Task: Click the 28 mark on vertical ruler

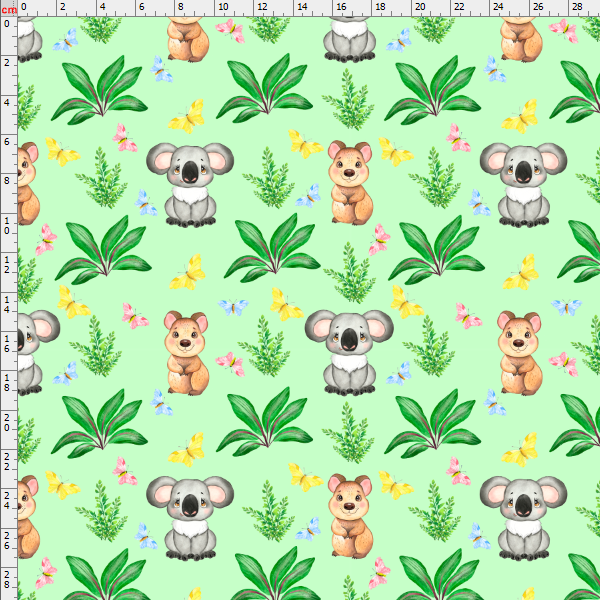Action: point(7,580)
